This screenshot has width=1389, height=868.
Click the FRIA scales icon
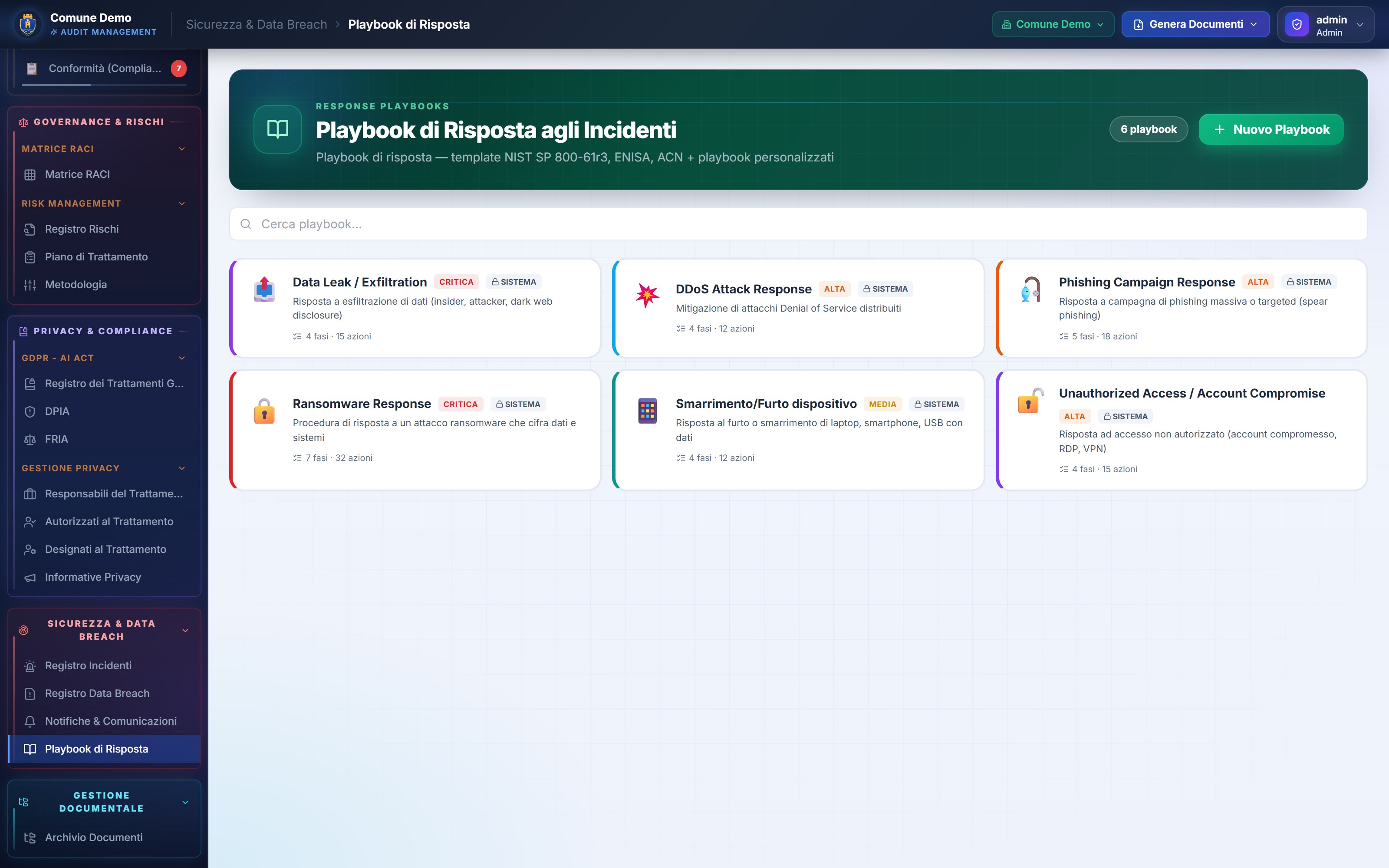point(30,439)
